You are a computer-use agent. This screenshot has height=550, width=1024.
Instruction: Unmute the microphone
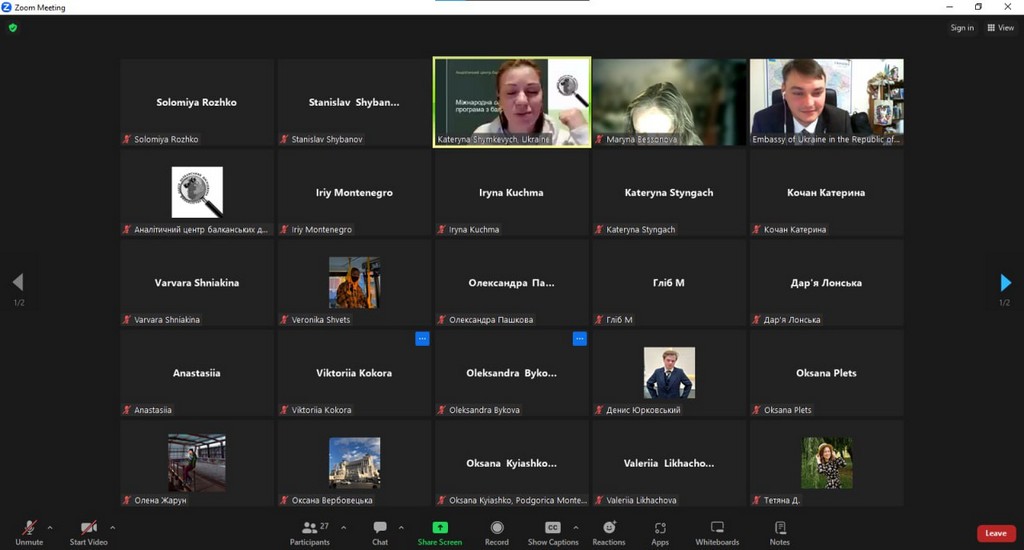pyautogui.click(x=29, y=532)
